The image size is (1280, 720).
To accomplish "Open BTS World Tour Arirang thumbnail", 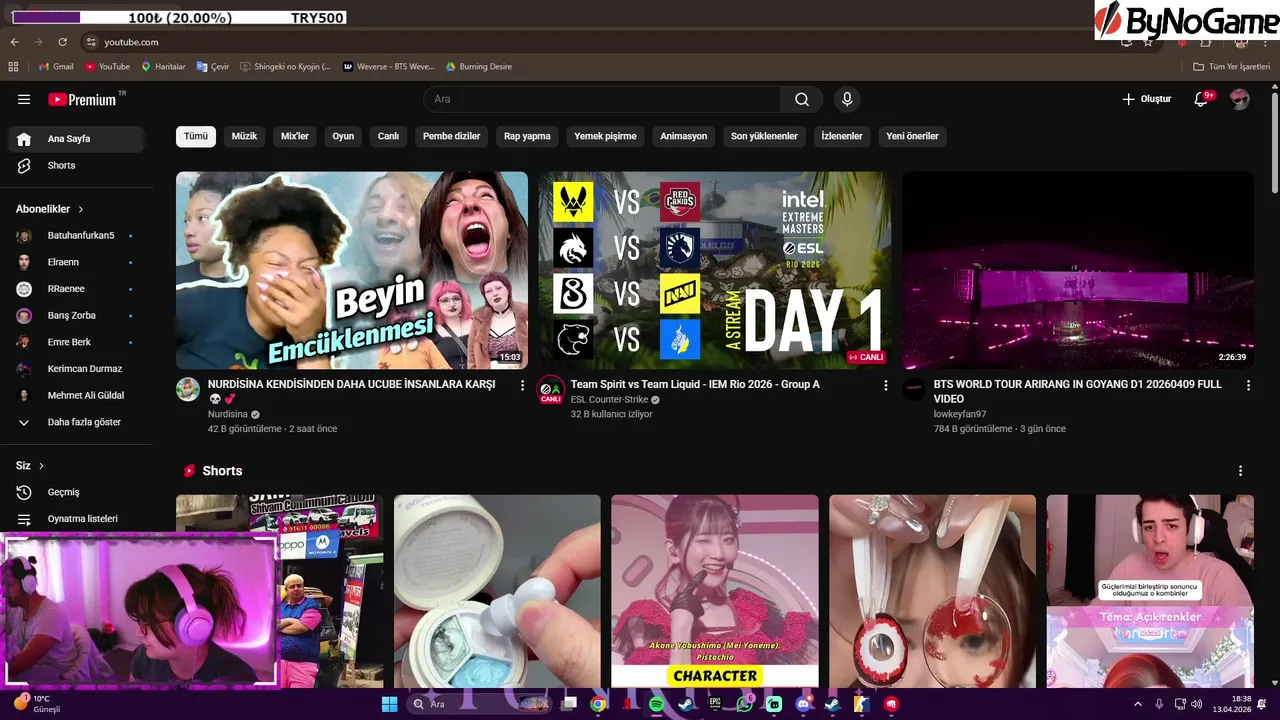I will point(1078,270).
